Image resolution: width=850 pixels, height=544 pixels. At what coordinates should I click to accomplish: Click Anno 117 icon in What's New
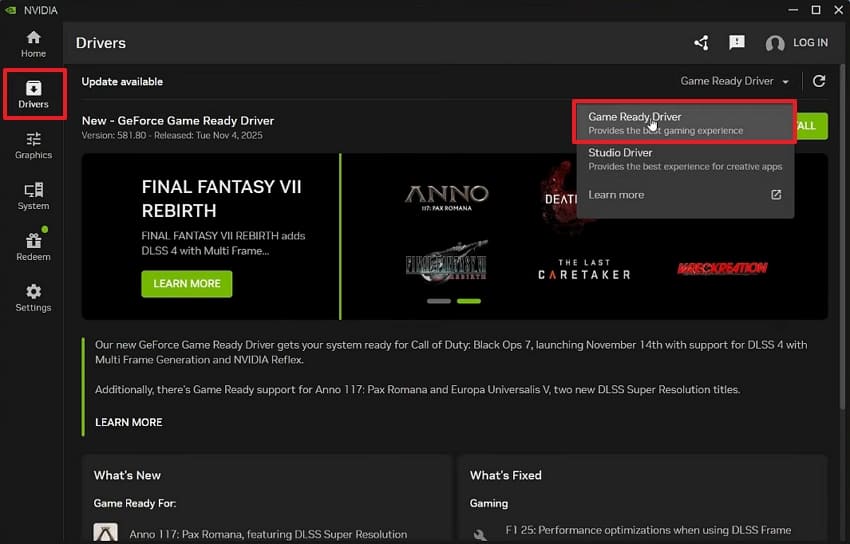coord(105,533)
